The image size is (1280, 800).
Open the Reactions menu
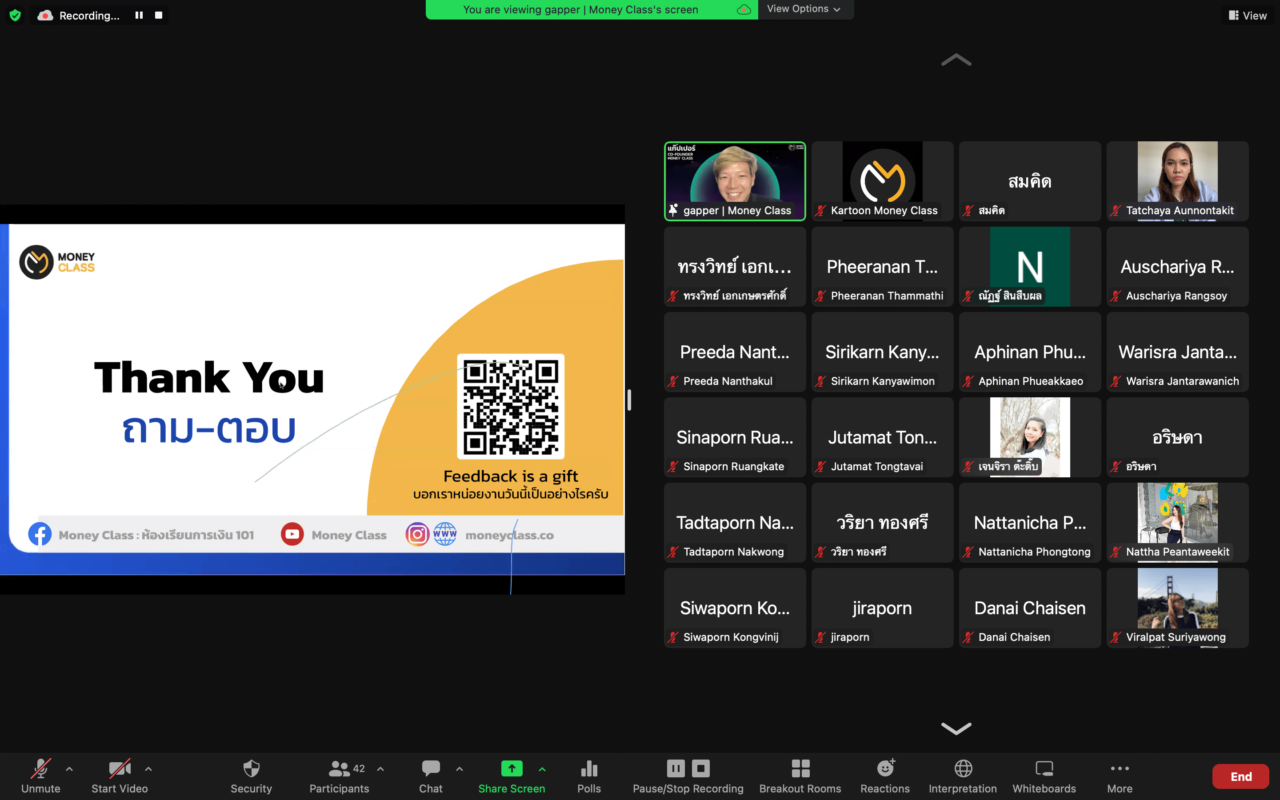[x=885, y=769]
